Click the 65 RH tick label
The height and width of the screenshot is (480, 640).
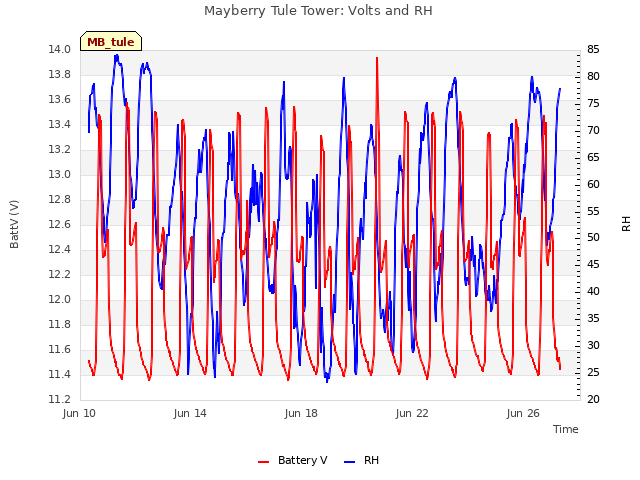point(593,157)
